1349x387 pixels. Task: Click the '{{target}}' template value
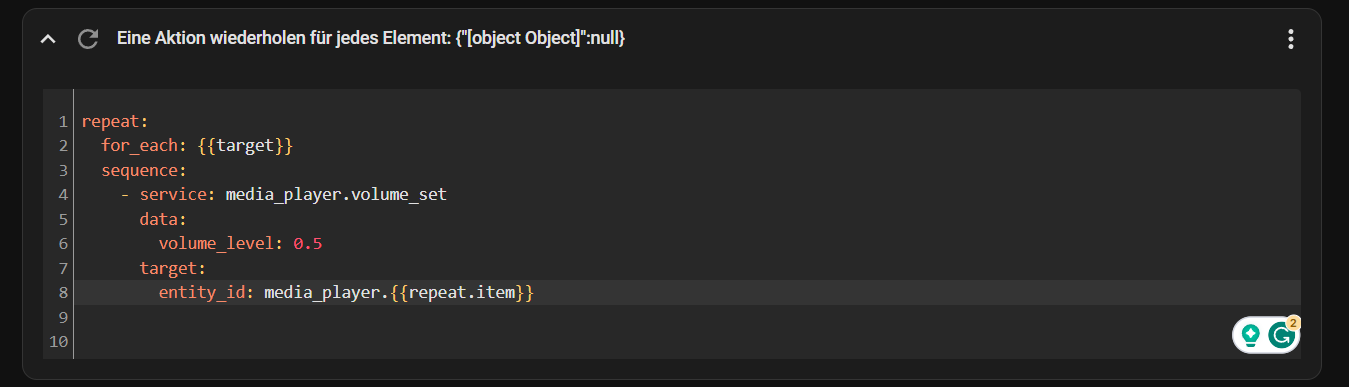[x=245, y=146]
